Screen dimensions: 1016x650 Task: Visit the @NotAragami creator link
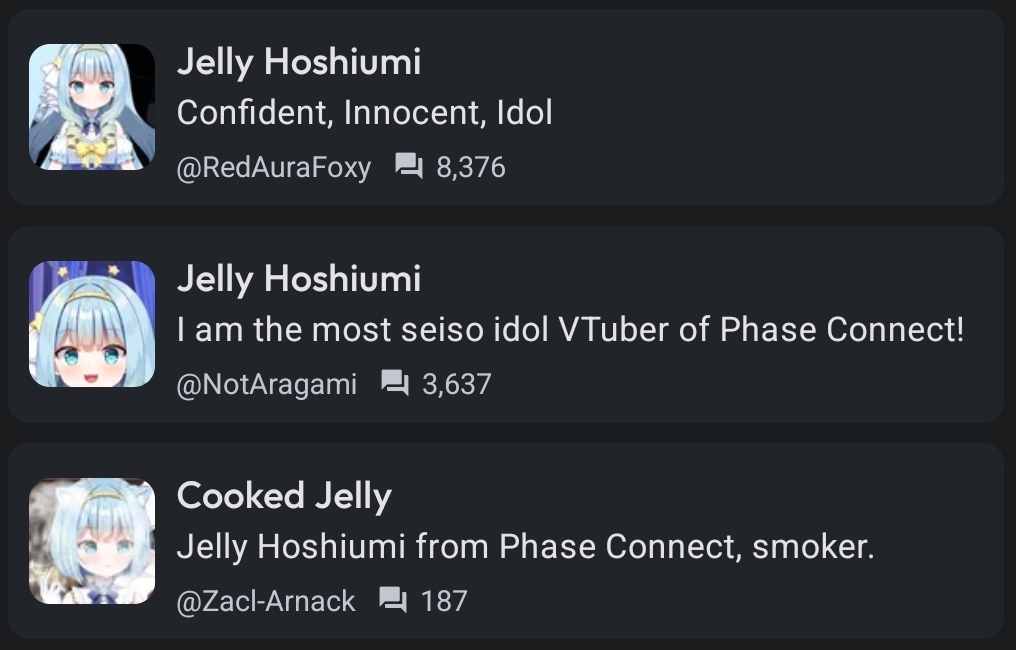tap(266, 384)
